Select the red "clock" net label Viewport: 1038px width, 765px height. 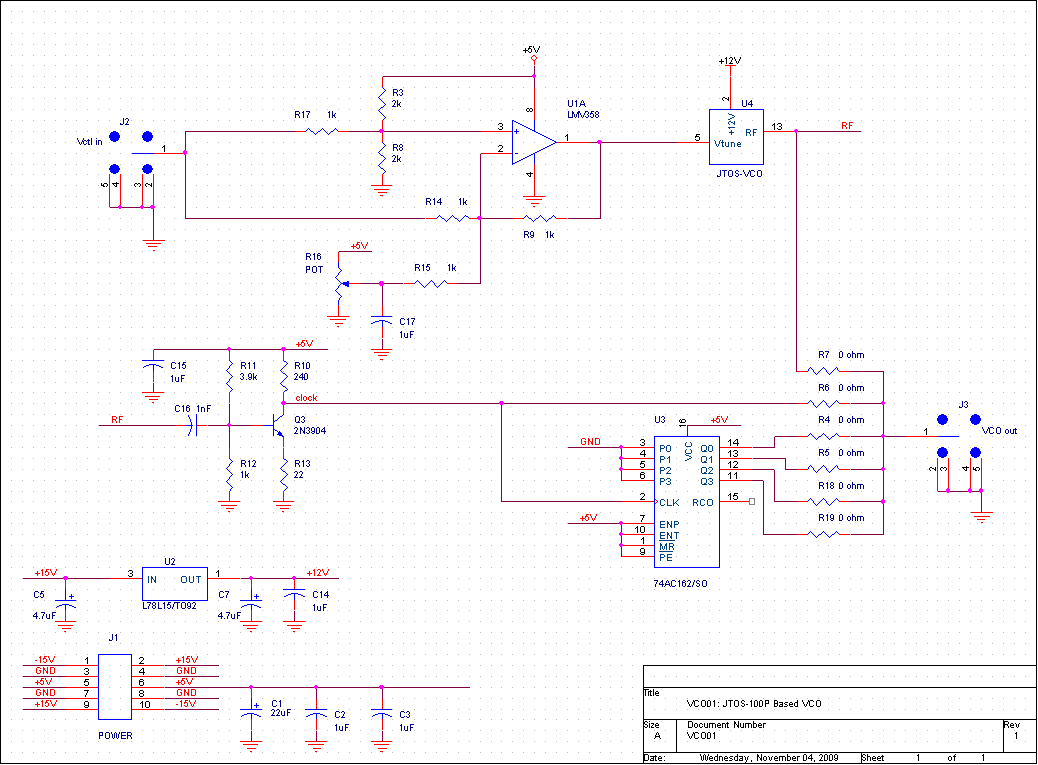[306, 398]
